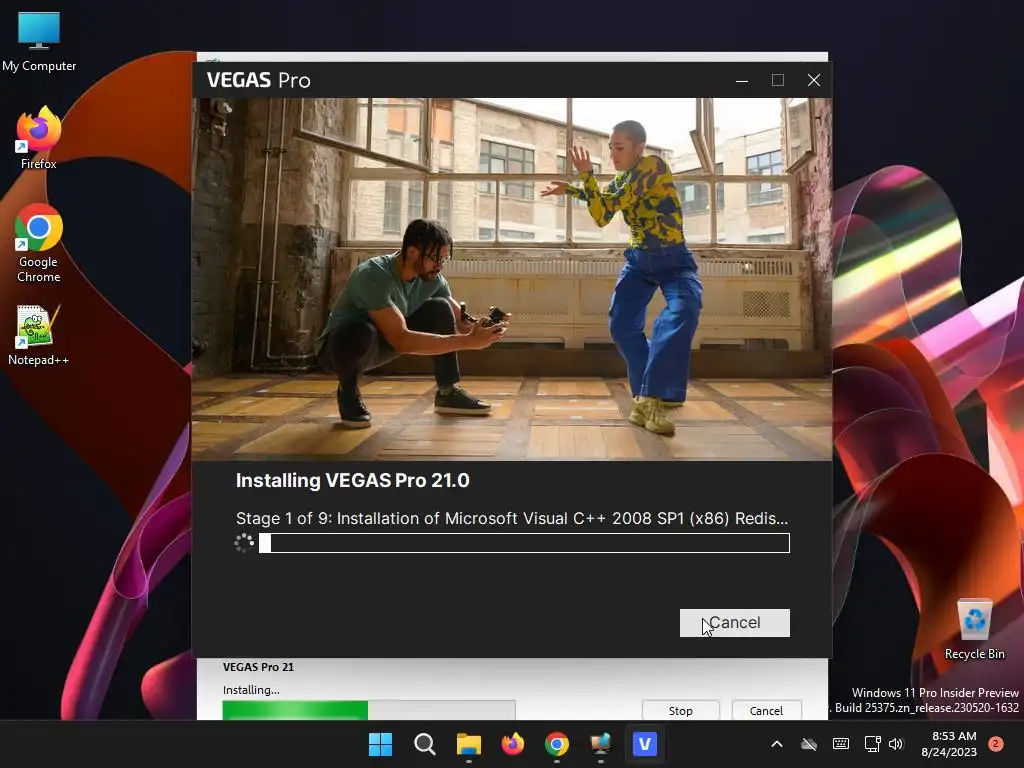The width and height of the screenshot is (1024, 768).
Task: Open the touch keyboard tray icon
Action: point(841,744)
